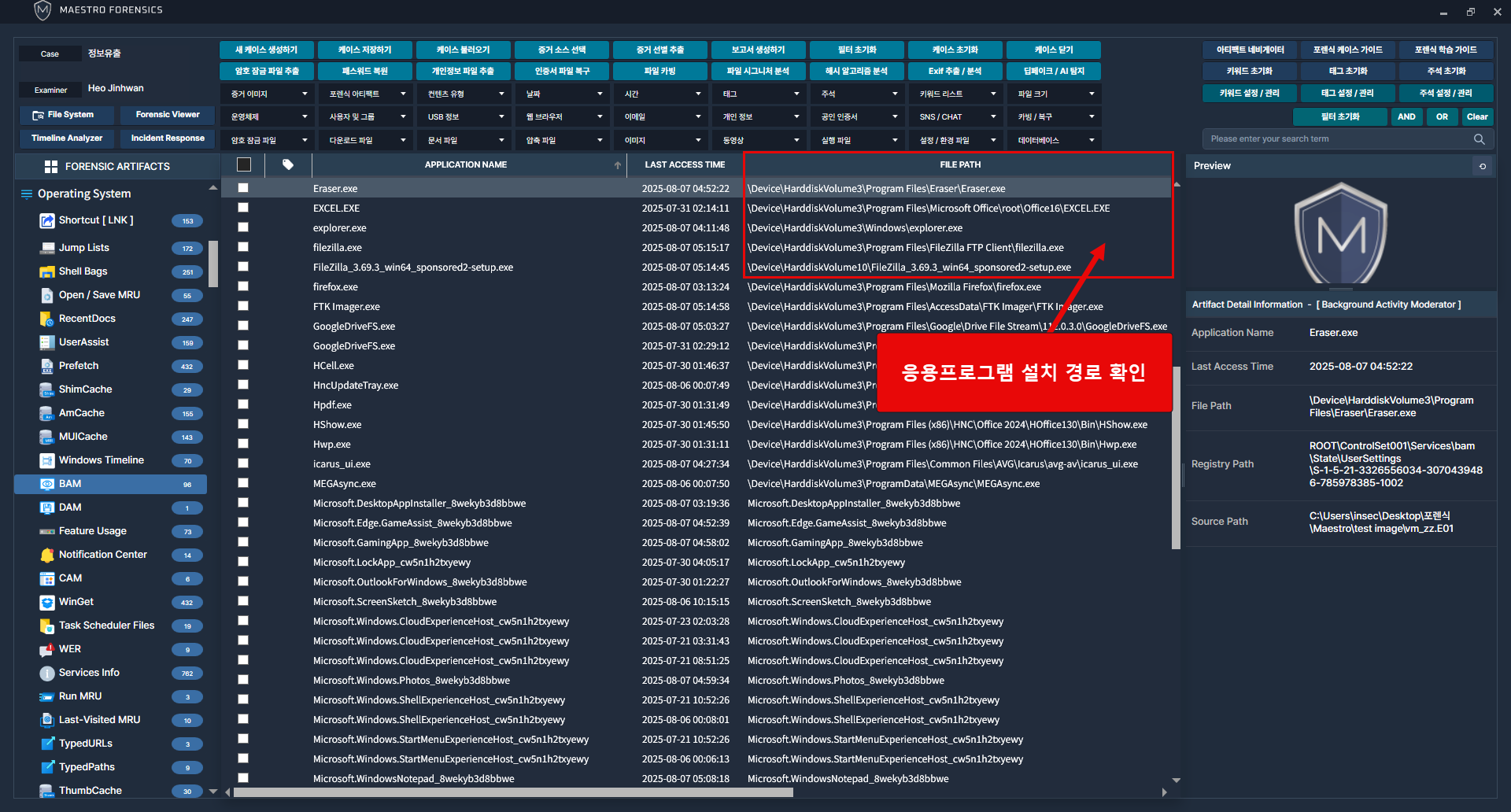Click the Prefetch artifact icon
The height and width of the screenshot is (812, 1511).
(x=47, y=366)
